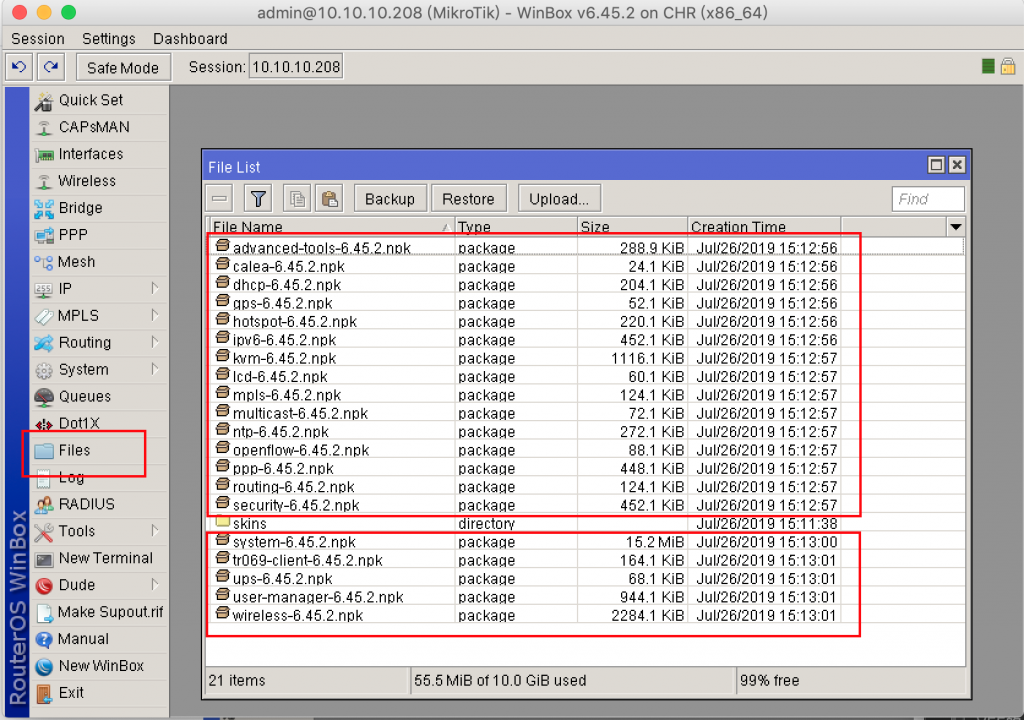The height and width of the screenshot is (720, 1024).
Task: Click the Redo arrow icon in toolbar
Action: pos(51,67)
